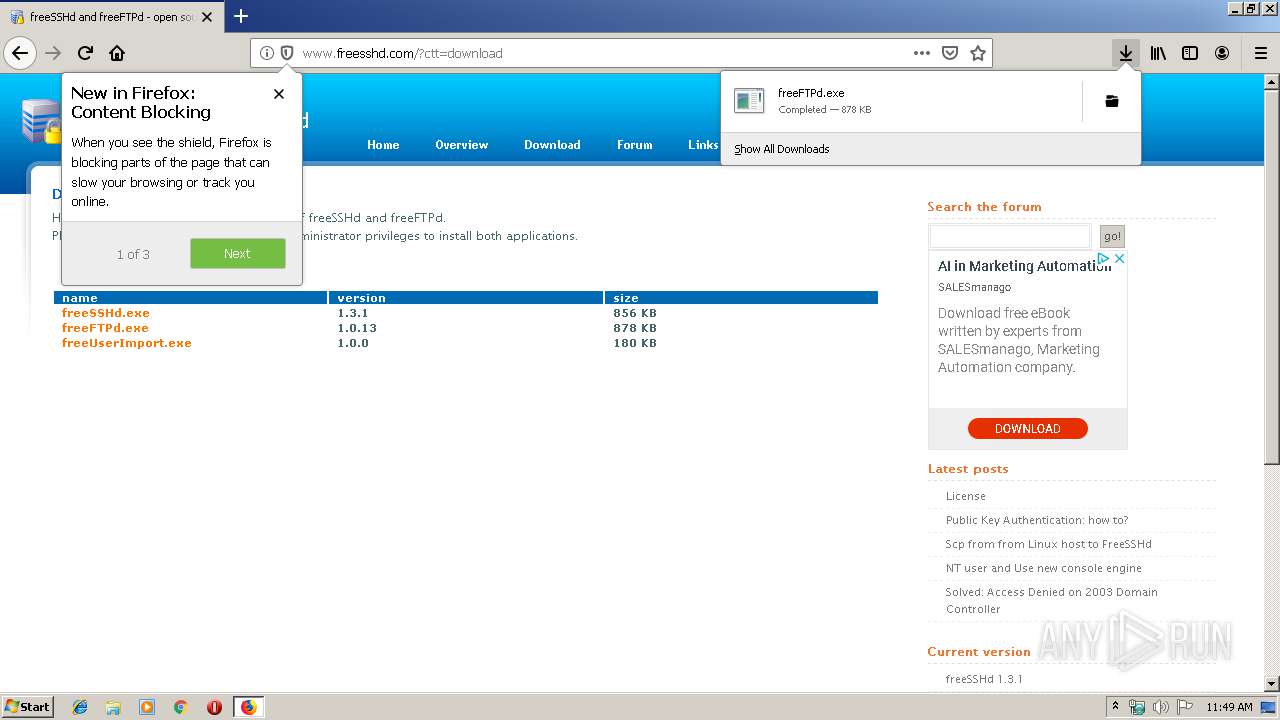Click Next in the Content Blocking tour
Image resolution: width=1280 pixels, height=720 pixels.
(x=238, y=254)
